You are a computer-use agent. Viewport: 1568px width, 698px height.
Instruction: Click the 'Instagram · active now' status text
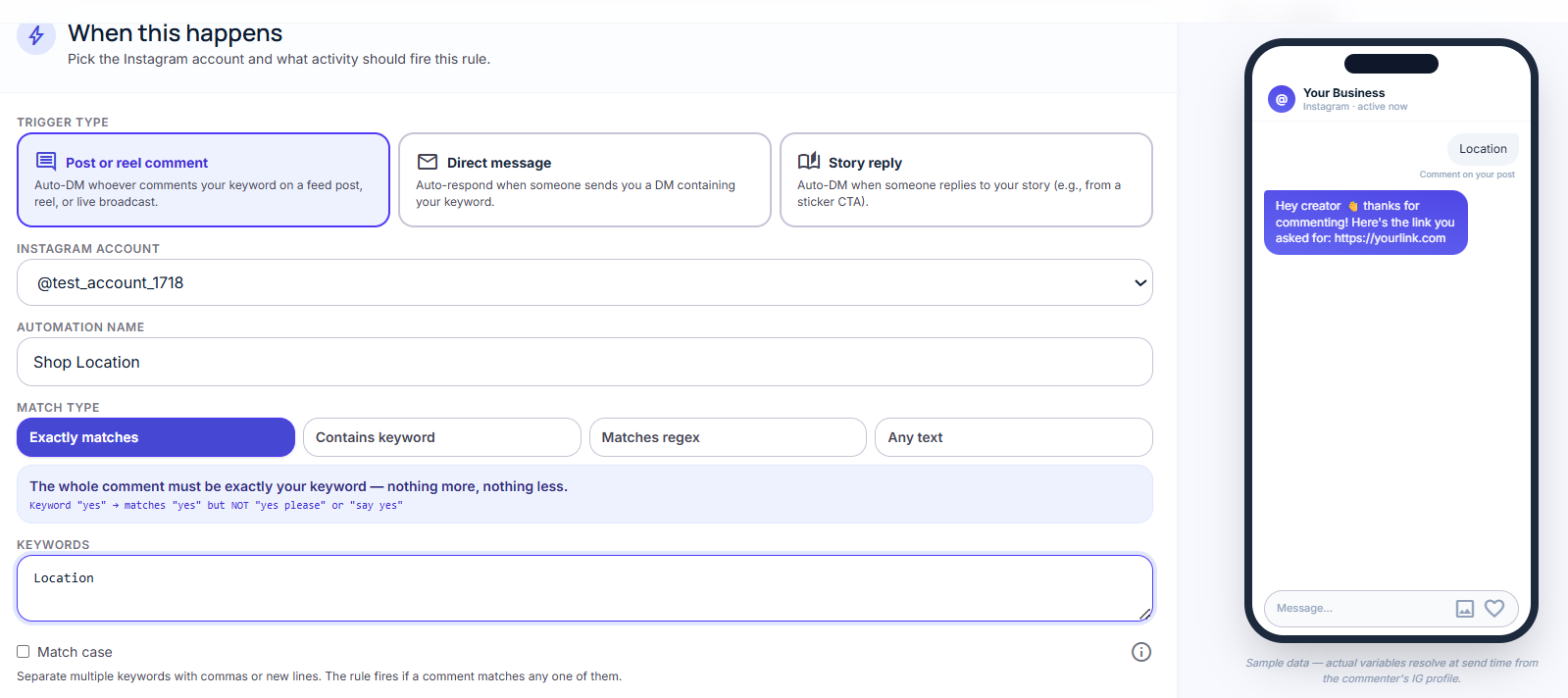click(1354, 107)
